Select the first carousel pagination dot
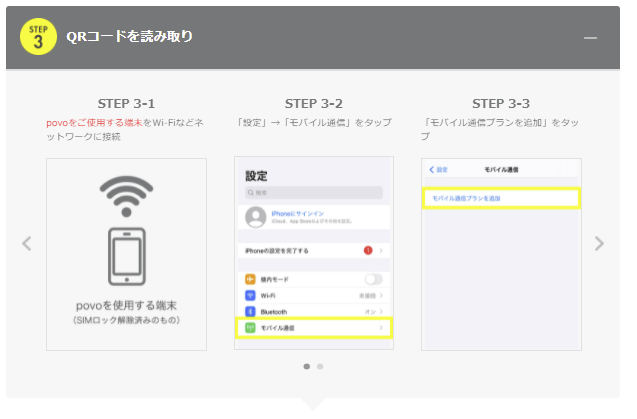The height and width of the screenshot is (419, 637). [306, 366]
